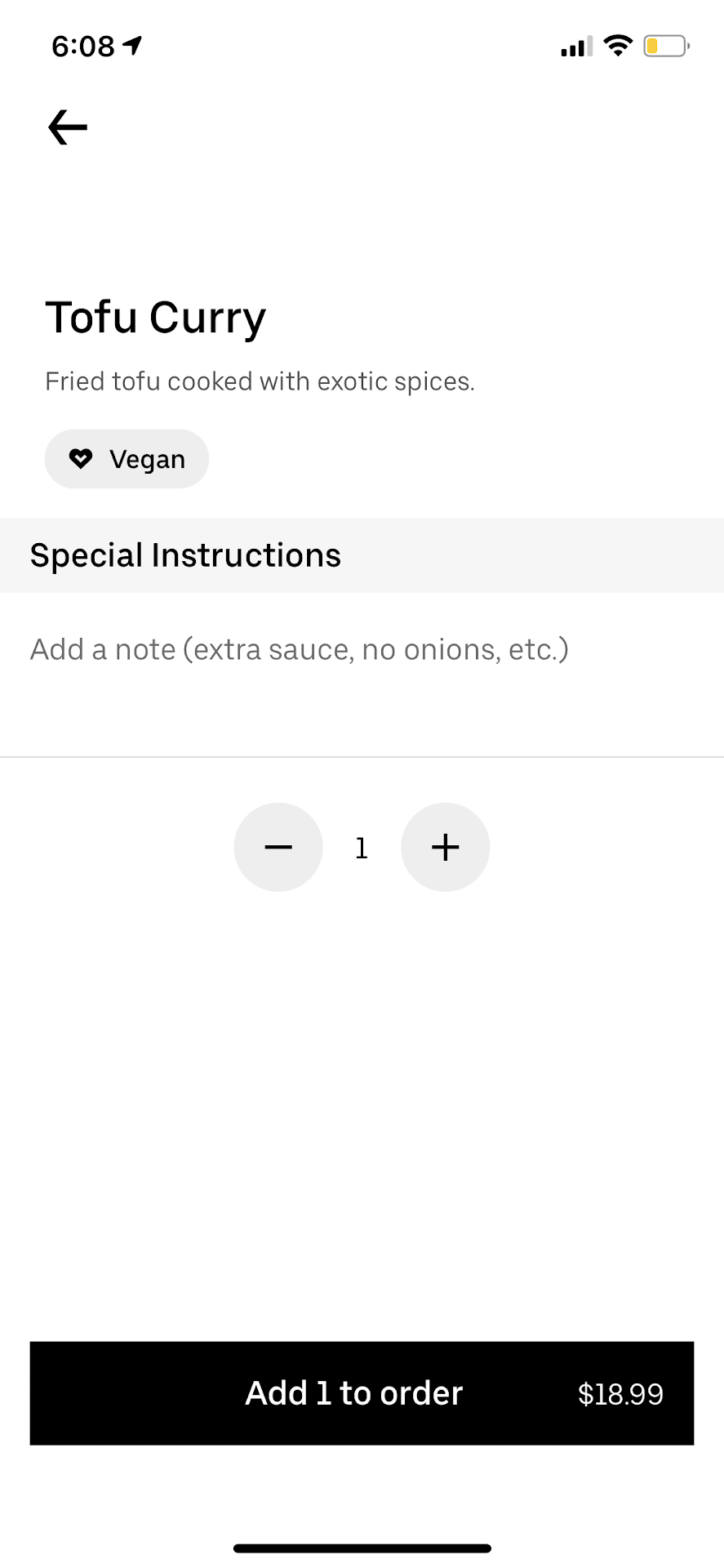Tap the Special Instructions header
Image resolution: width=724 pixels, height=1568 pixels.
pos(186,555)
